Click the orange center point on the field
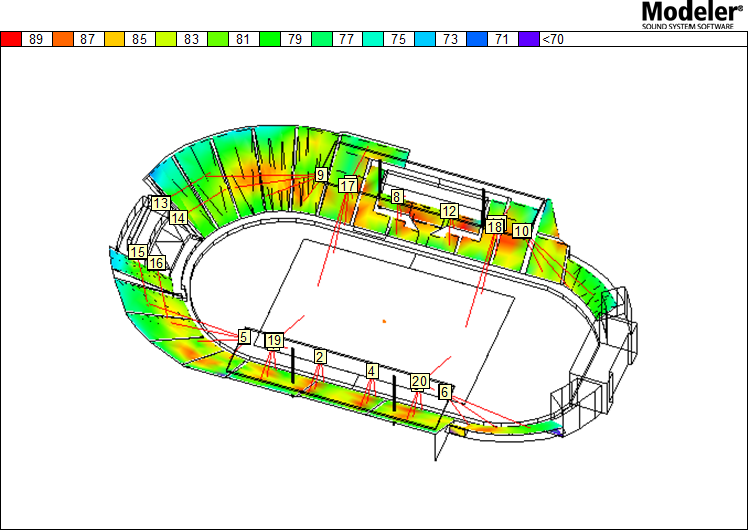Viewport: 749px width, 531px height. click(384, 321)
